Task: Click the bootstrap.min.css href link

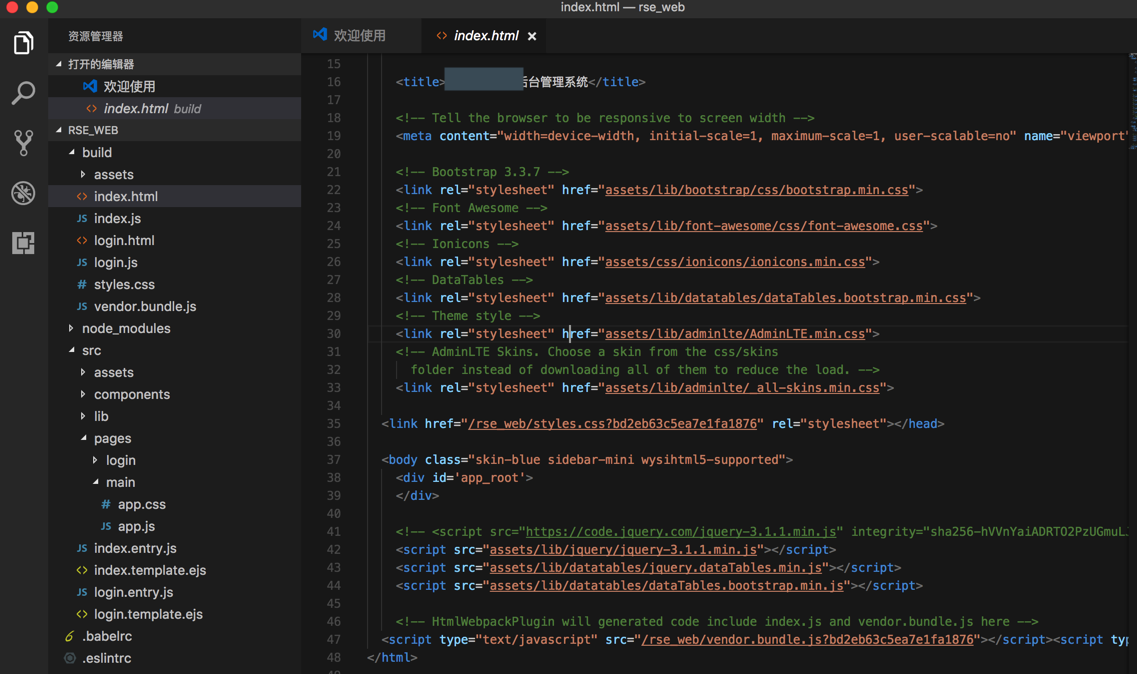Action: click(756, 190)
